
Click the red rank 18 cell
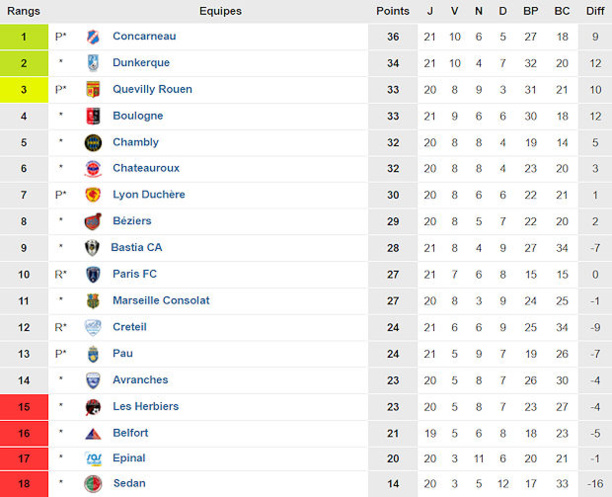point(23,484)
